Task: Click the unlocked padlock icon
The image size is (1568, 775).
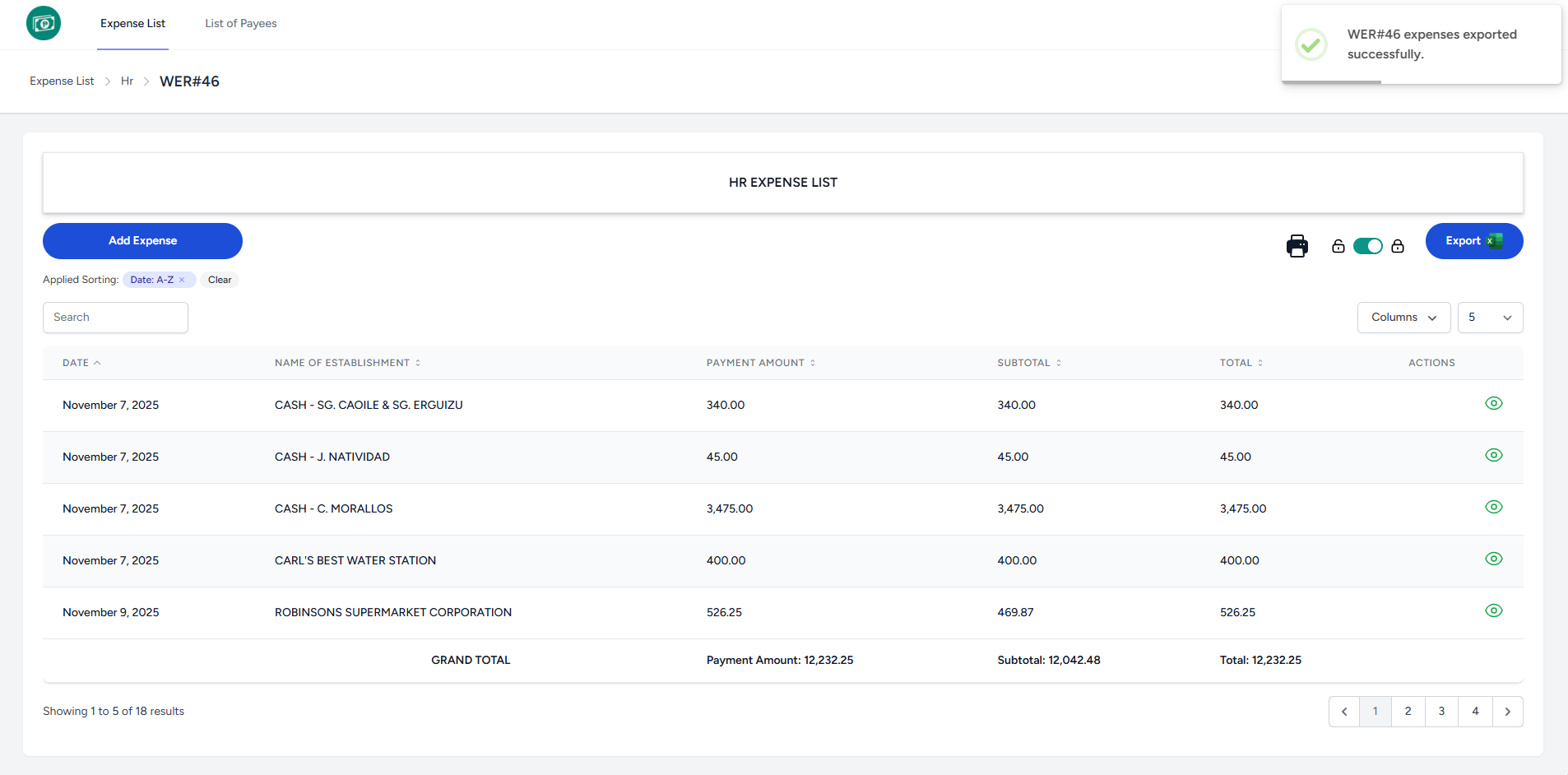Action: 1338,246
